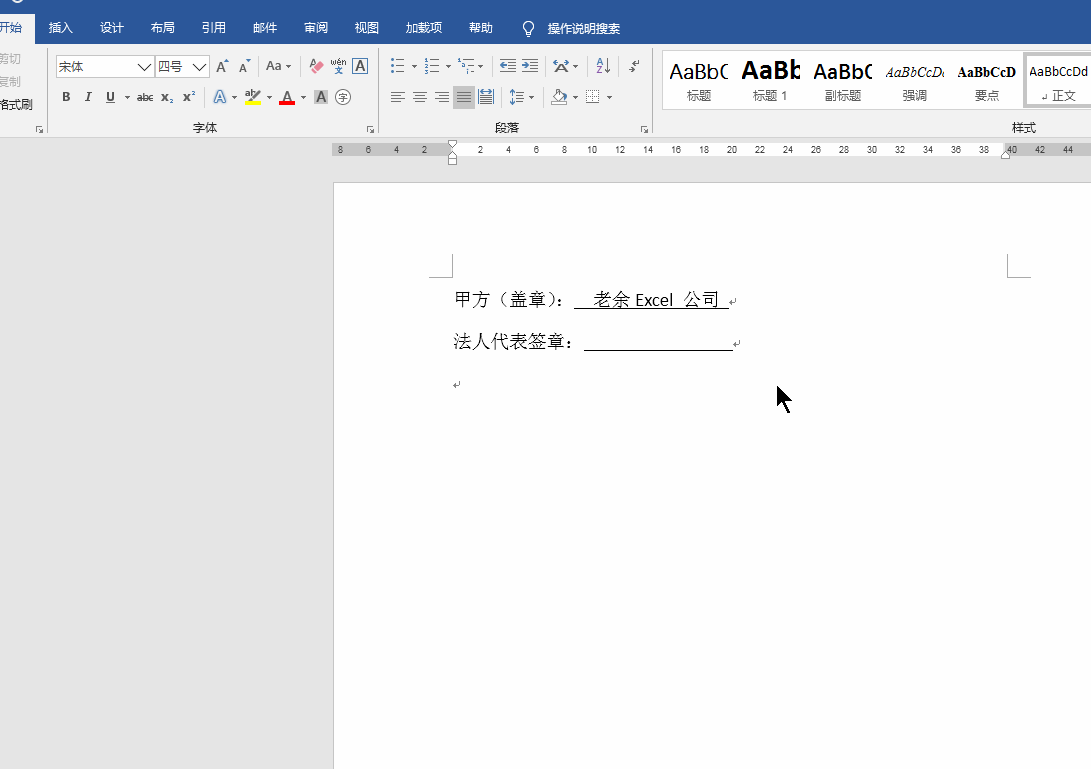Increase paragraph indent
The image size is (1091, 769).
click(x=530, y=66)
